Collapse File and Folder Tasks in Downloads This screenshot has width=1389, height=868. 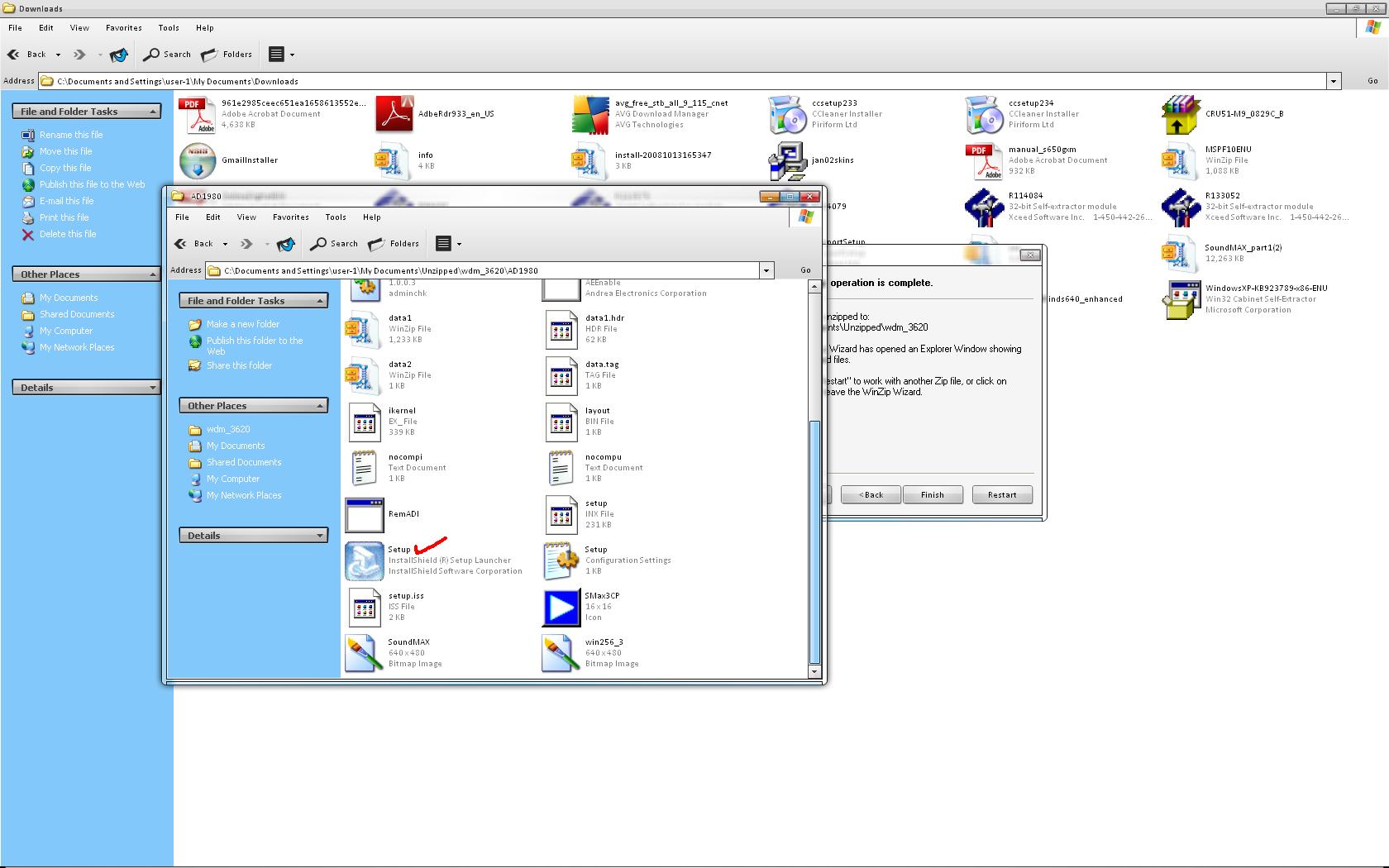click(153, 112)
